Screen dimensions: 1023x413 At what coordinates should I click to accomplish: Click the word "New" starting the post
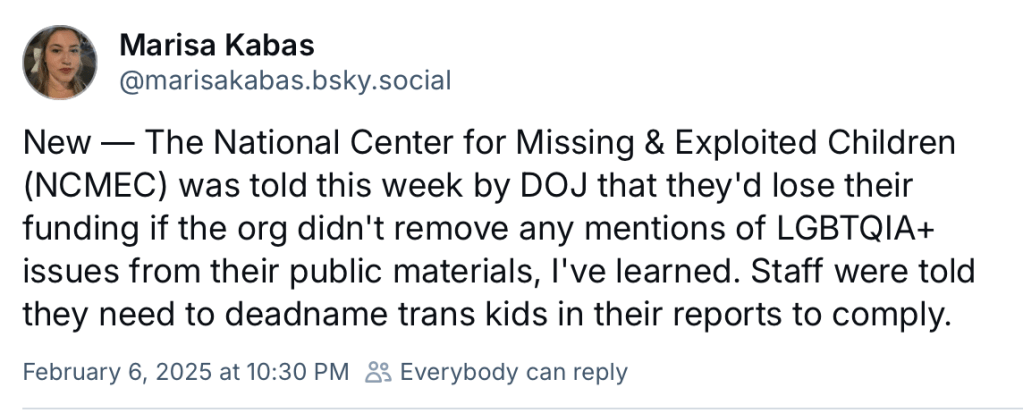pos(48,145)
